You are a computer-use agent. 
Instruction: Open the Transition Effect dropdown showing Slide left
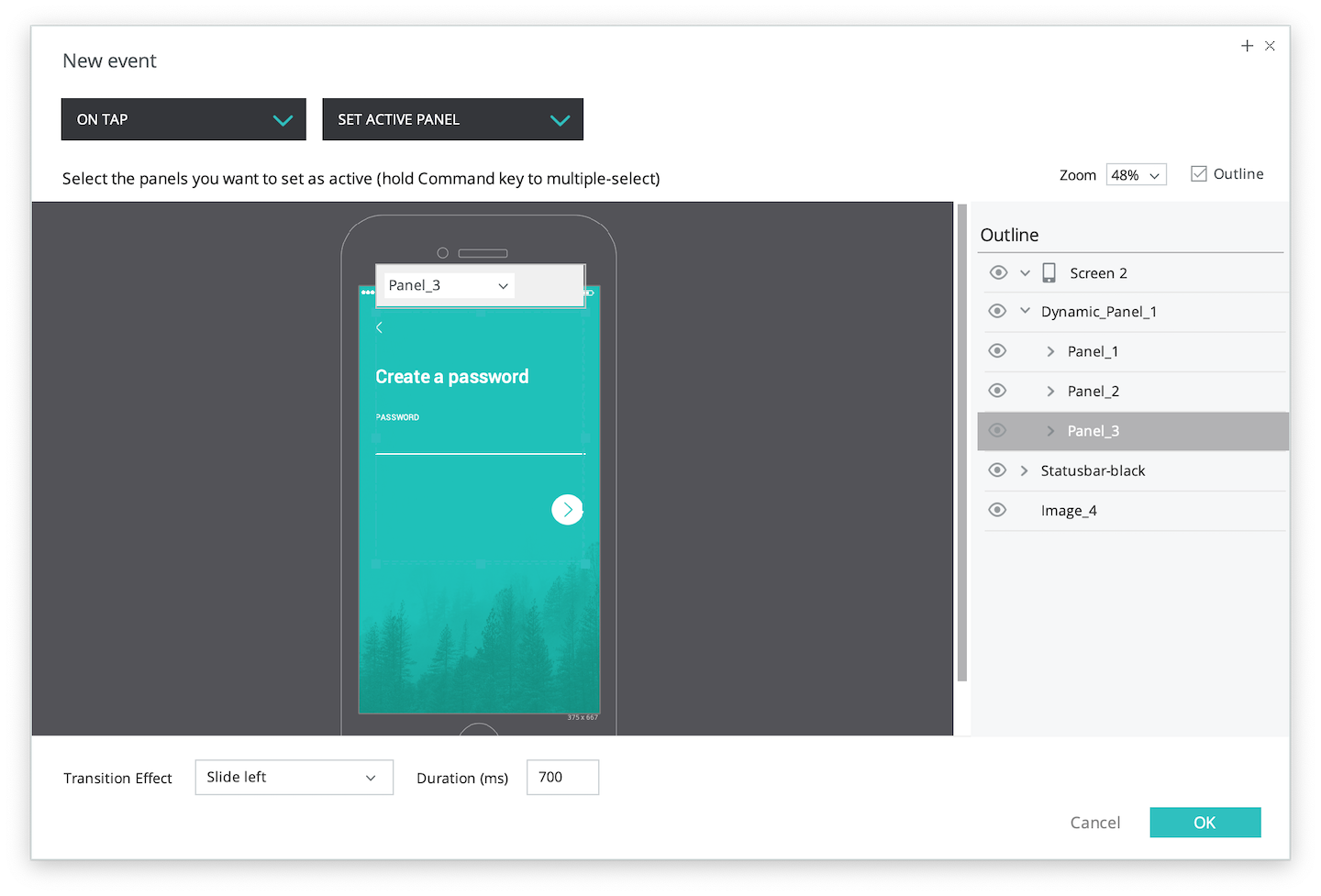[x=294, y=777]
